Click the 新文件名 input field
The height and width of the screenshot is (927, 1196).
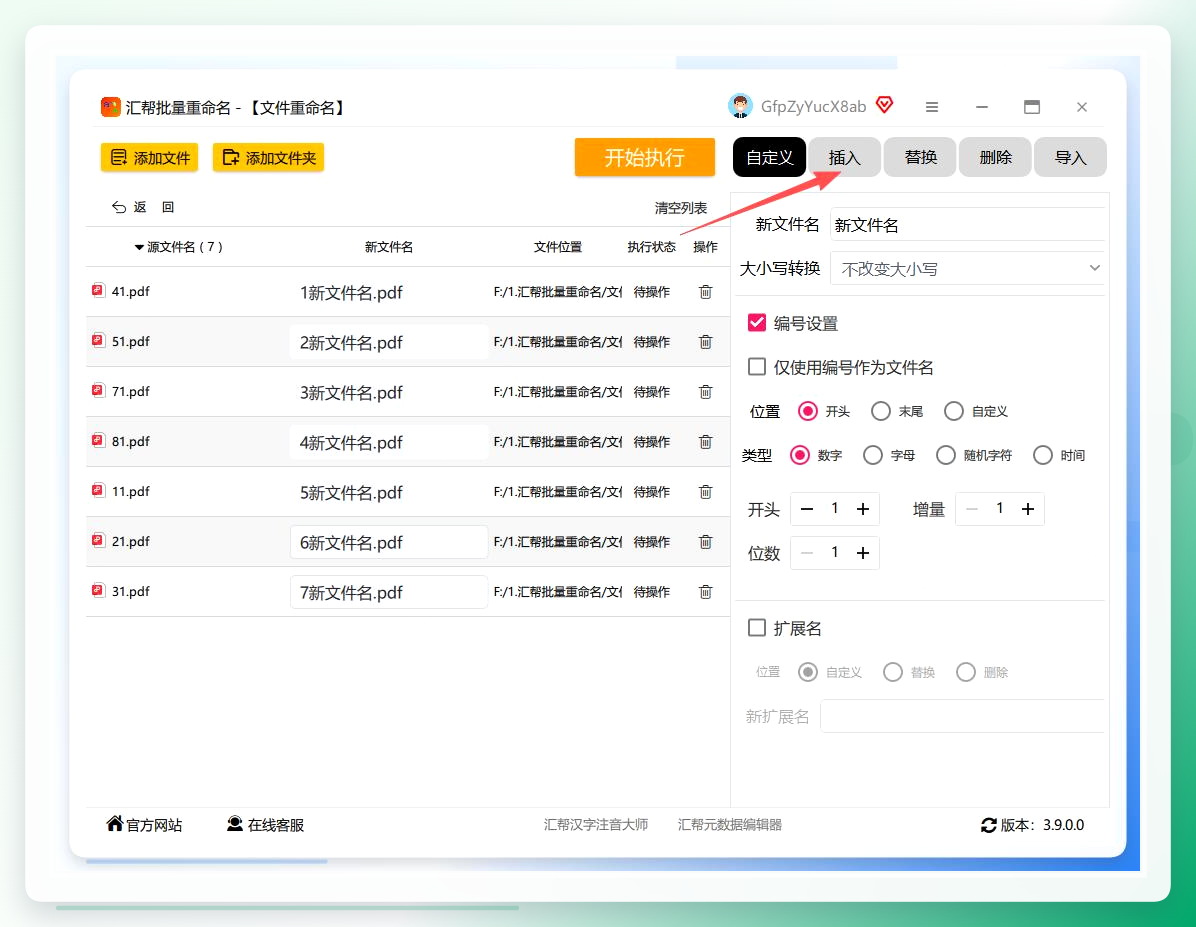(967, 225)
